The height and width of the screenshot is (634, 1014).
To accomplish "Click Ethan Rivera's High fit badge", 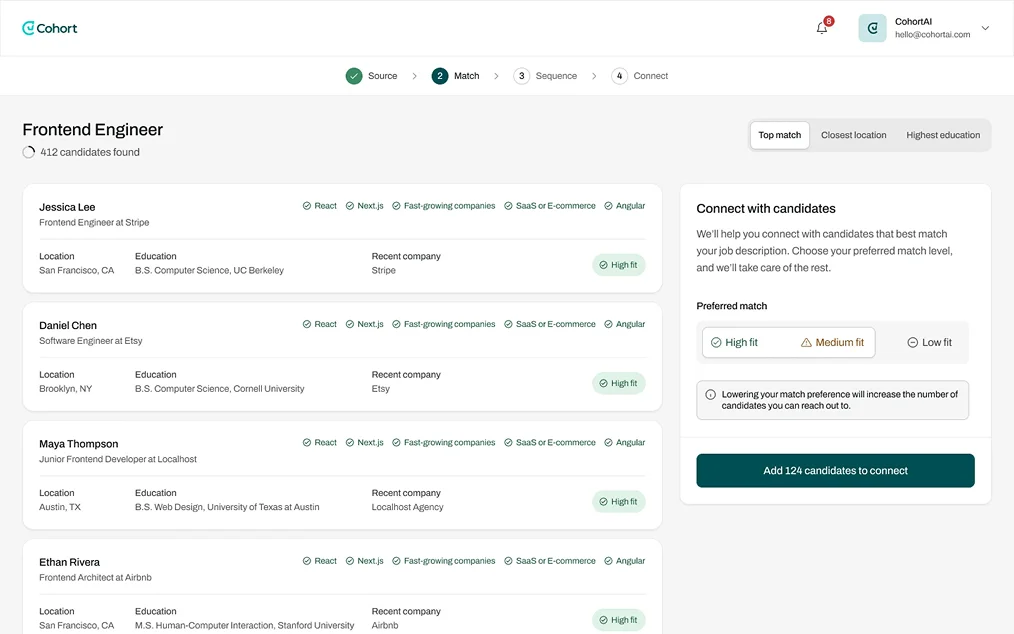I will (x=618, y=620).
